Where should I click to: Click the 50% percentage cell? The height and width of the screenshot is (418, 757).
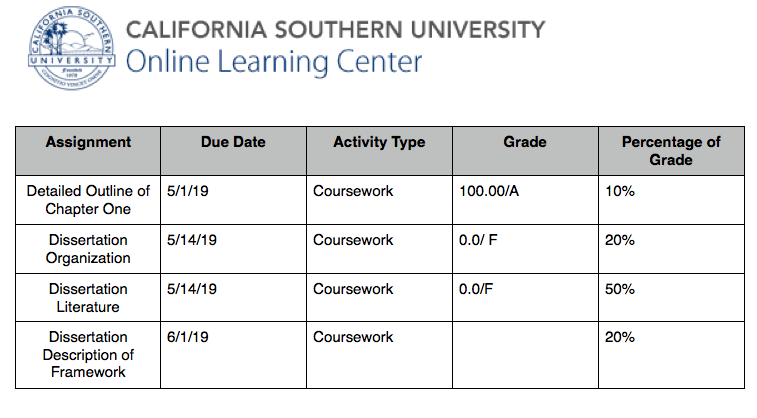(619, 289)
